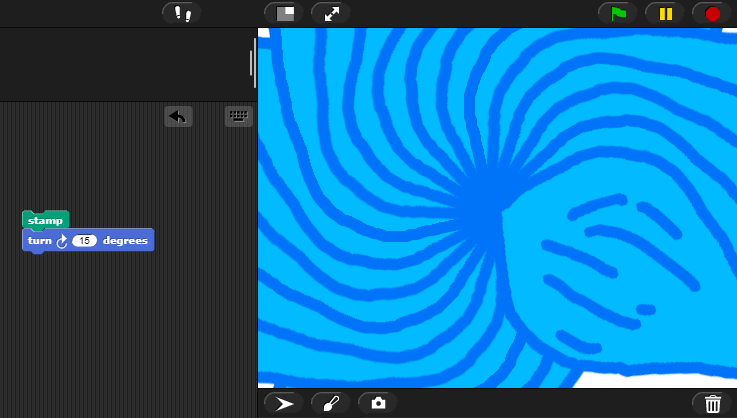This screenshot has width=737, height=418.
Task: Click the trash can icon
Action: tap(712, 403)
